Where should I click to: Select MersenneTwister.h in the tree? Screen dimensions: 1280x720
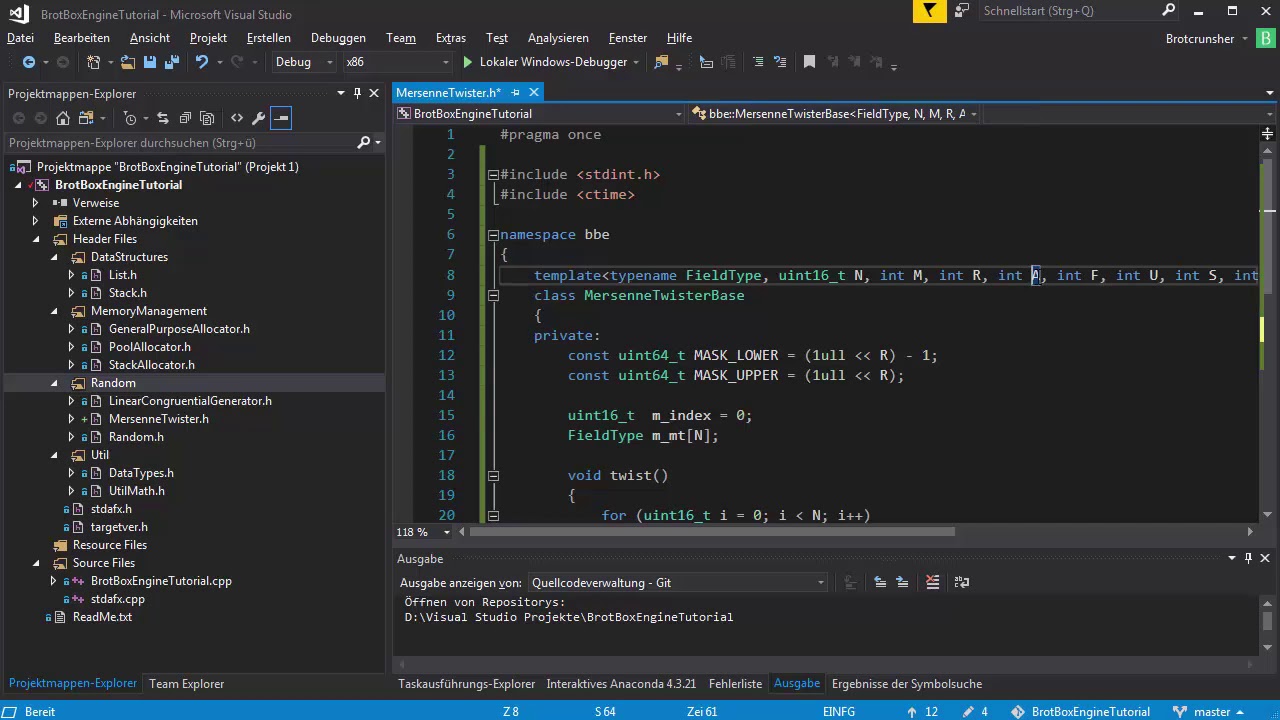[x=158, y=419]
